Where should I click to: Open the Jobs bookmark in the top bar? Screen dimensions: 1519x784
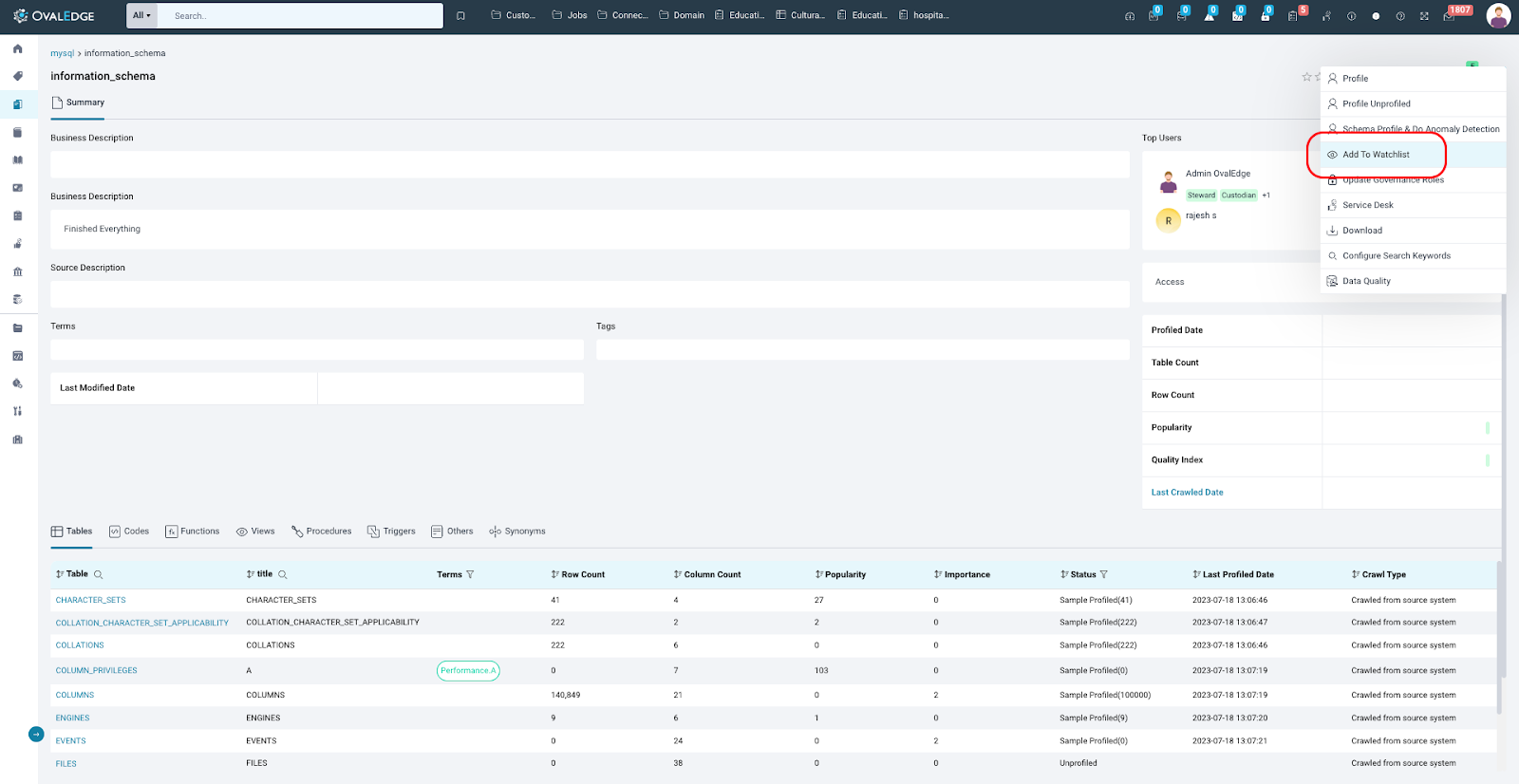coord(570,15)
